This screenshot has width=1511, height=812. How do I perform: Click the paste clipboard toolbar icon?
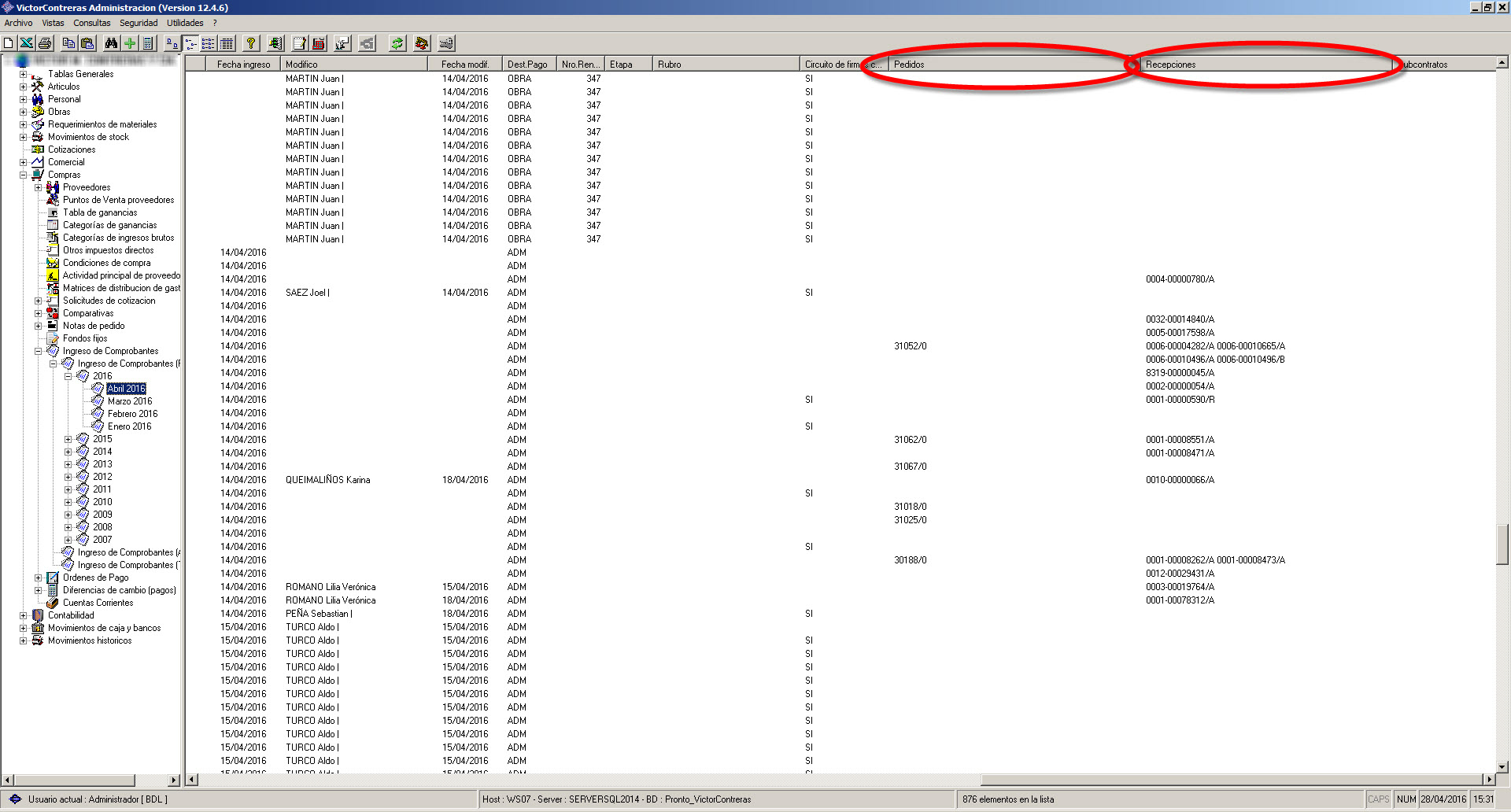click(x=87, y=43)
